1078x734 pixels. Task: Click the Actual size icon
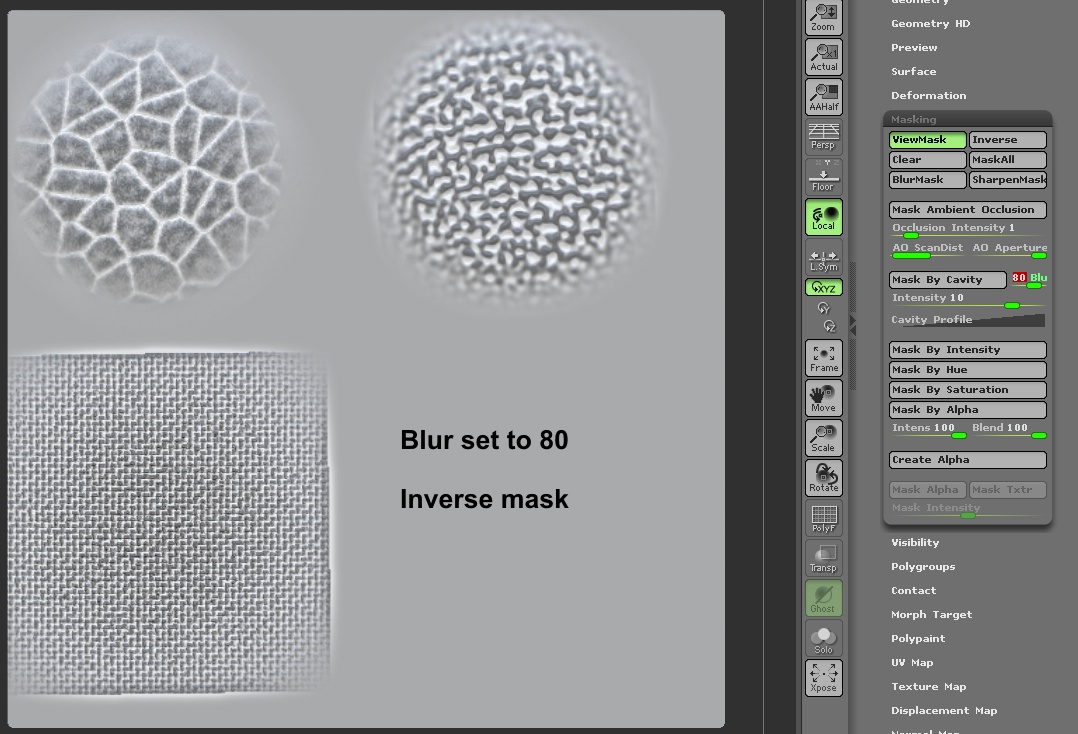[823, 57]
